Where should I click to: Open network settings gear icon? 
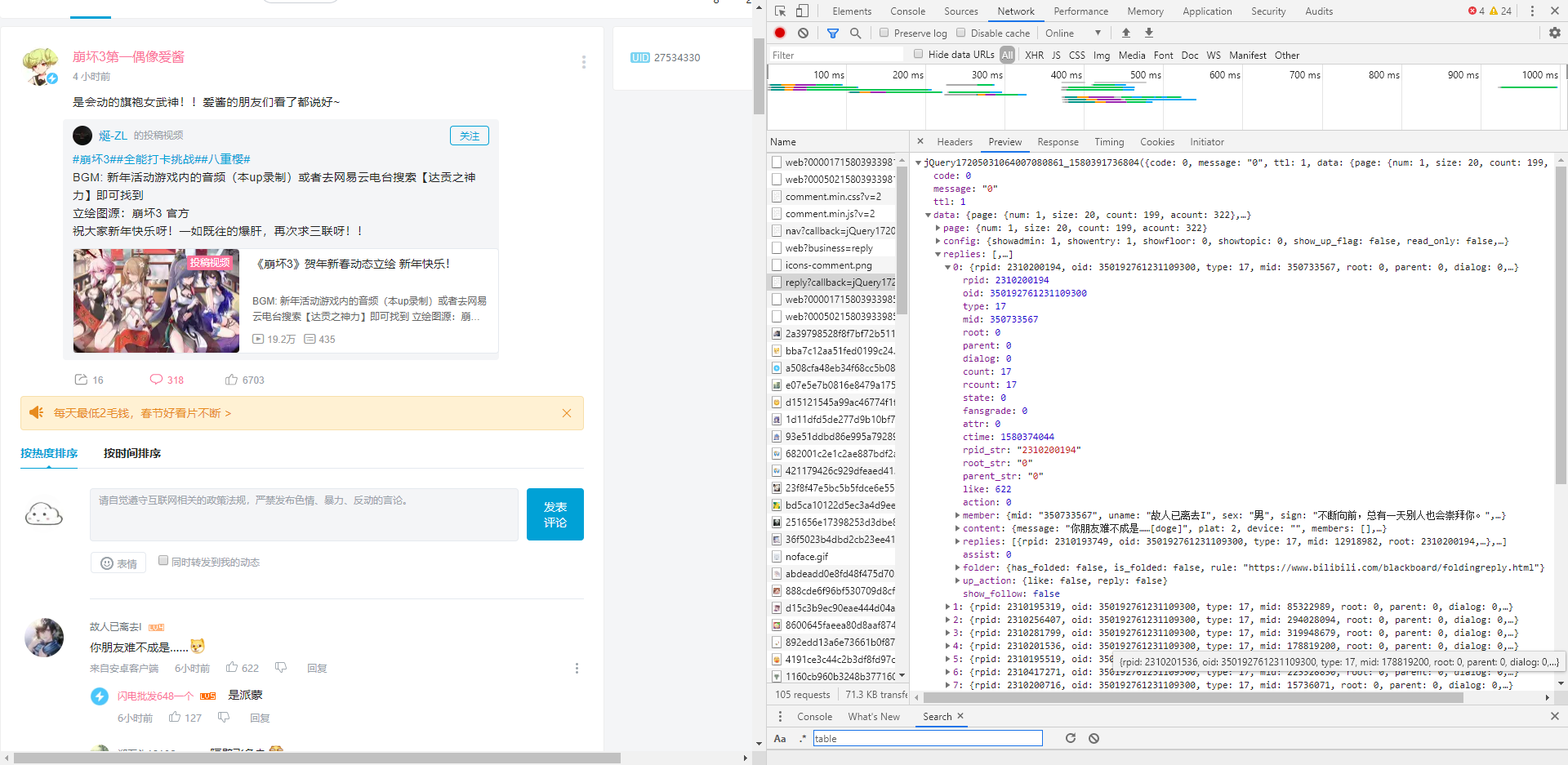1555,33
